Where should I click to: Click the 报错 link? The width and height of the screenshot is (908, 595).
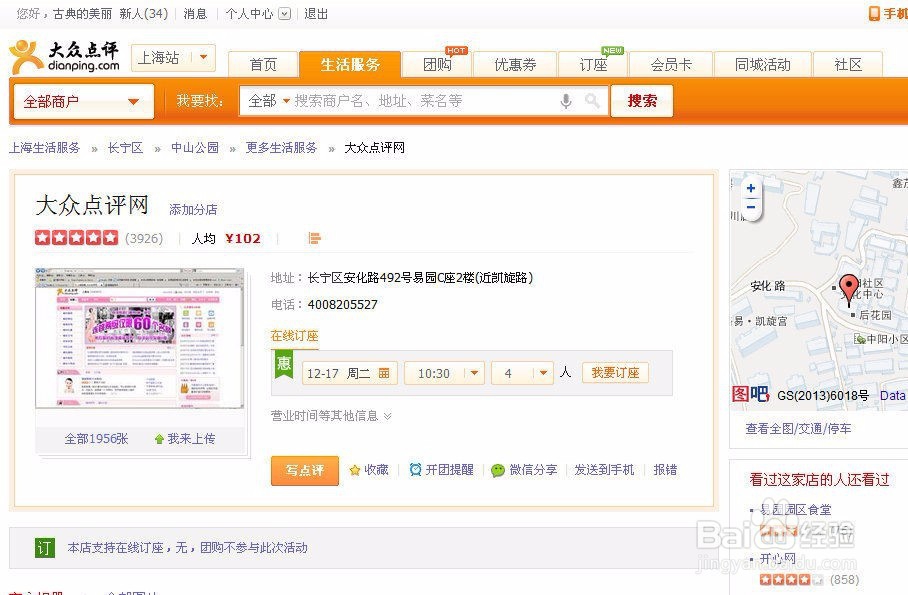click(x=665, y=470)
